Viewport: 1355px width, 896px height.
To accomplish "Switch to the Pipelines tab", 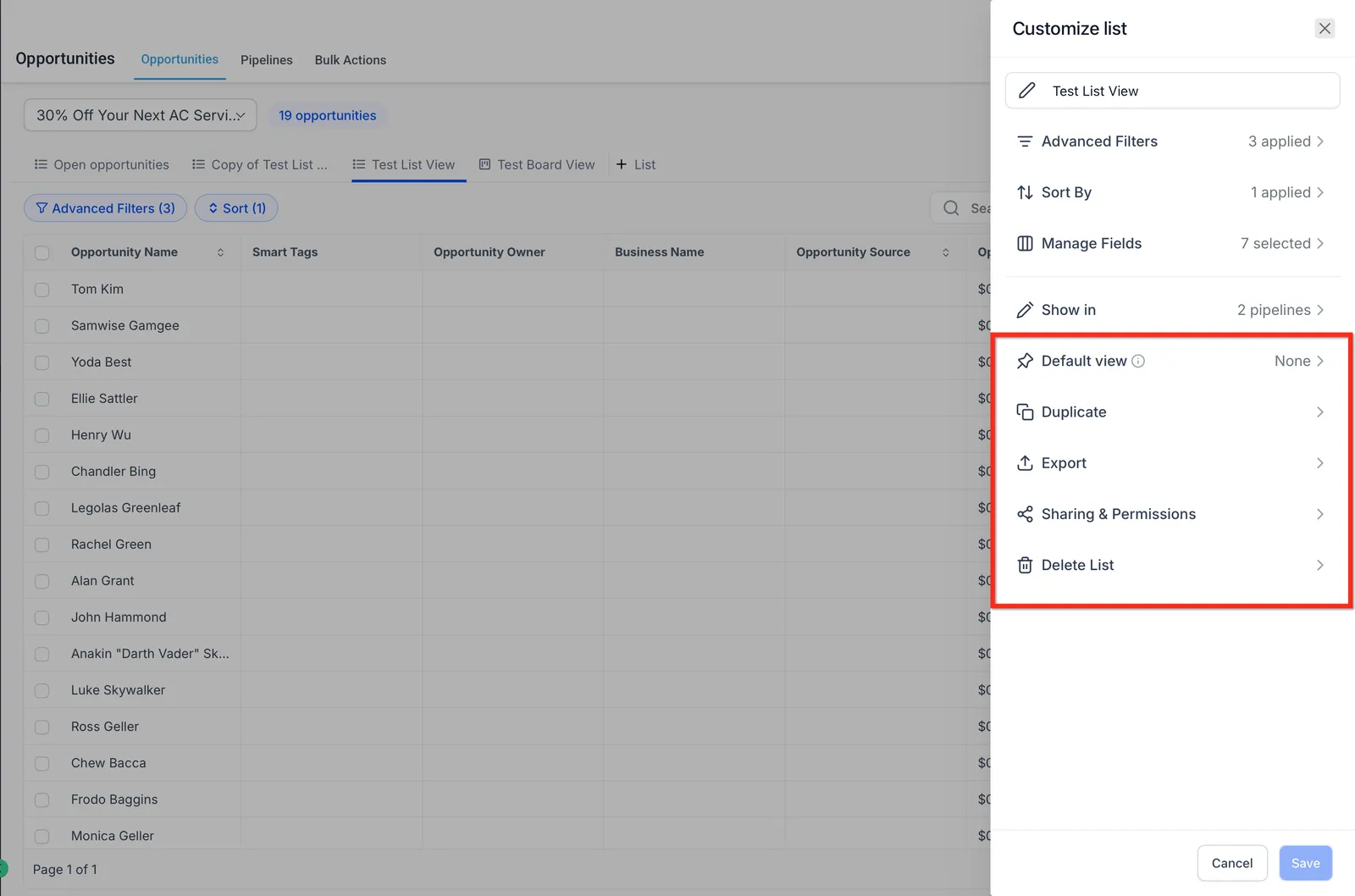I will click(x=266, y=60).
